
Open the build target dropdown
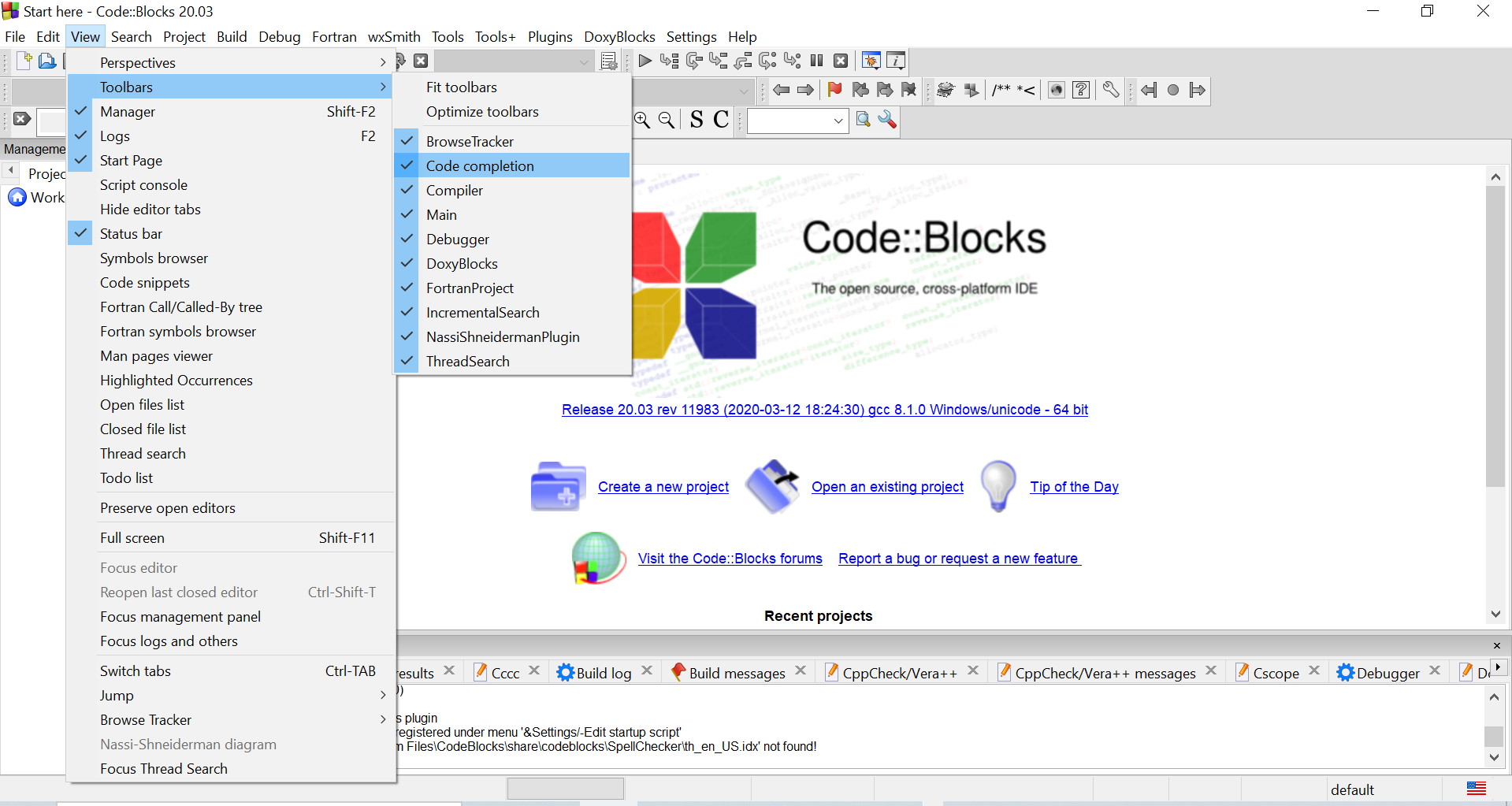click(583, 61)
